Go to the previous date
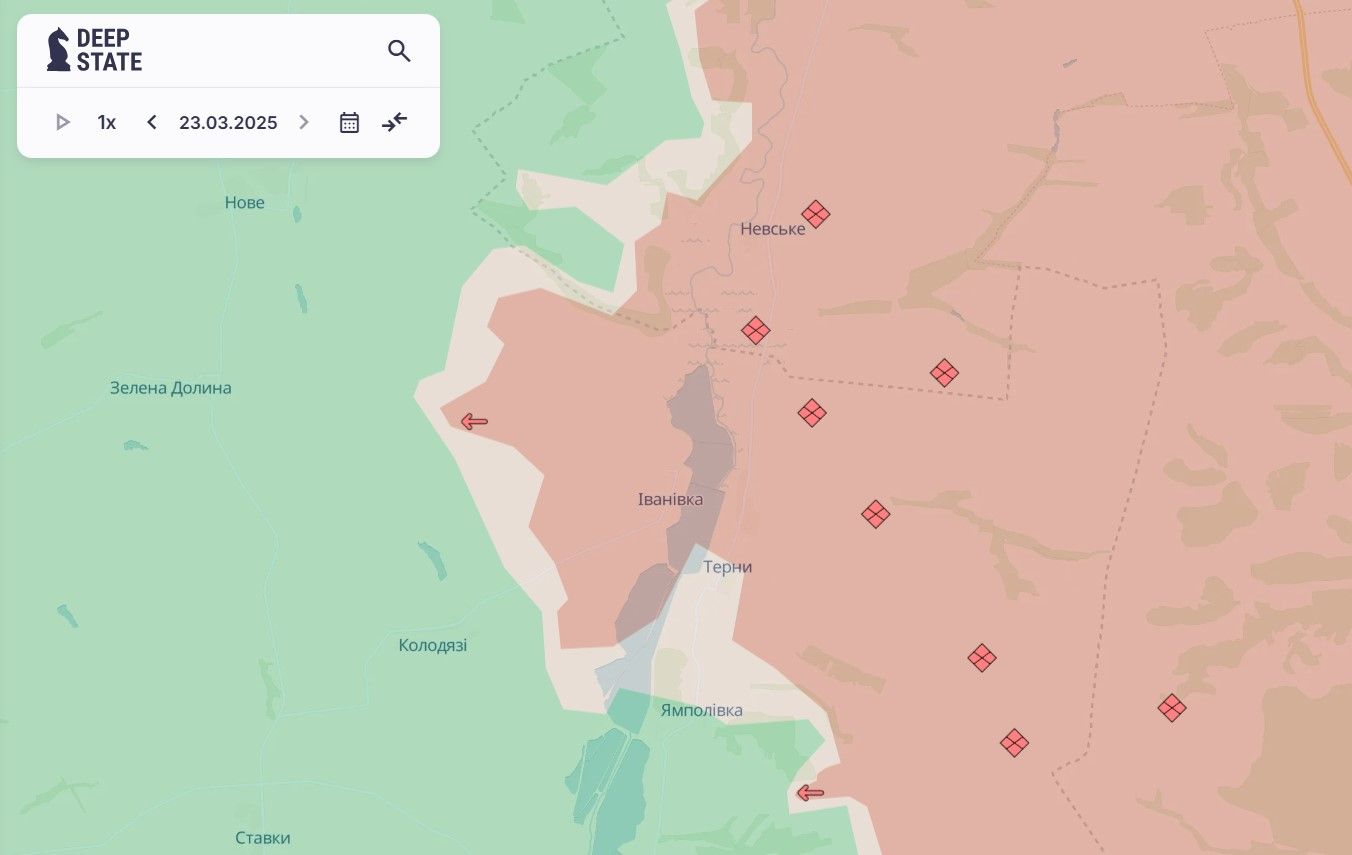The image size is (1352, 855). click(x=152, y=123)
